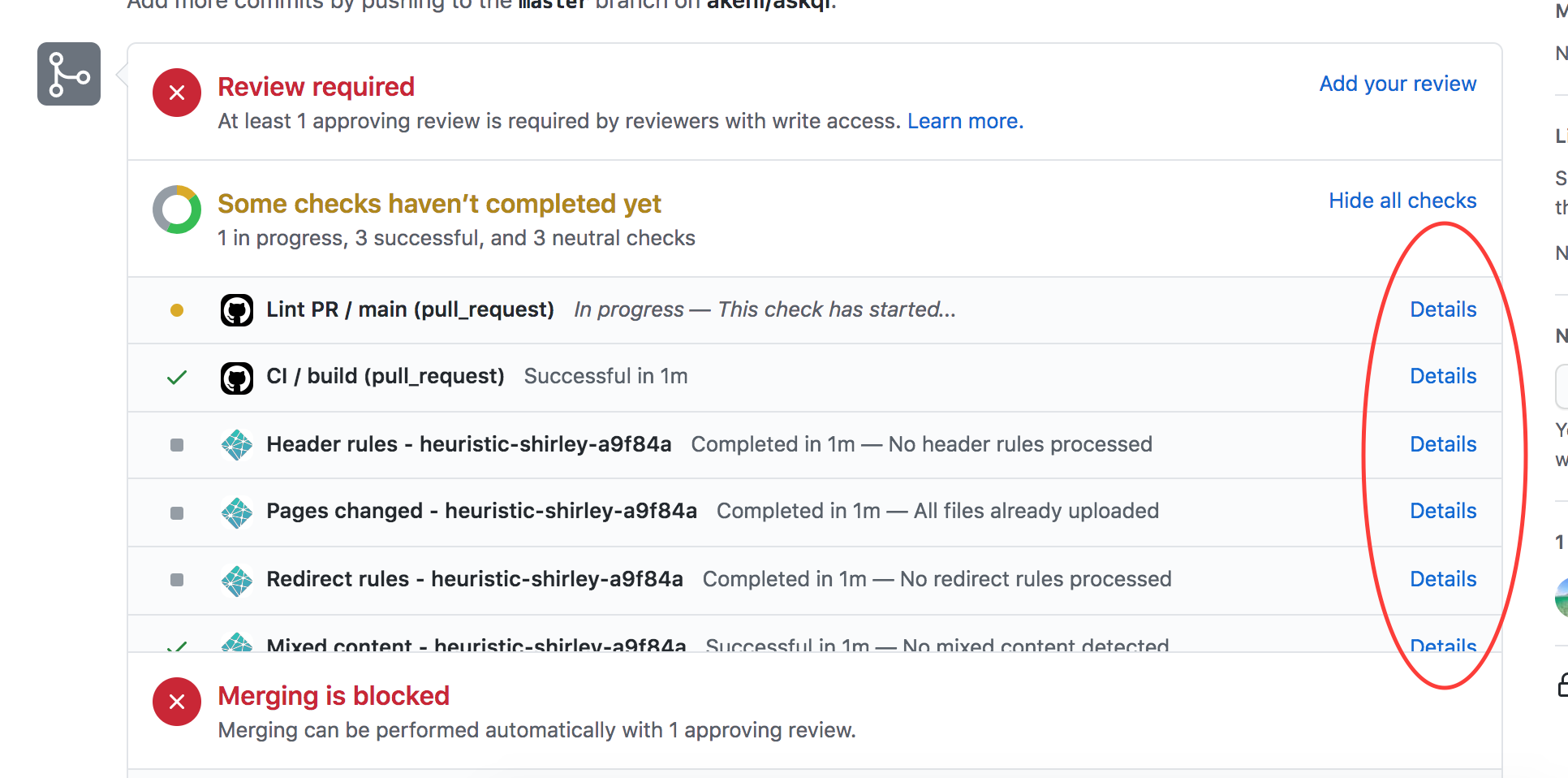Open Details for the Mixed content check

[1442, 644]
